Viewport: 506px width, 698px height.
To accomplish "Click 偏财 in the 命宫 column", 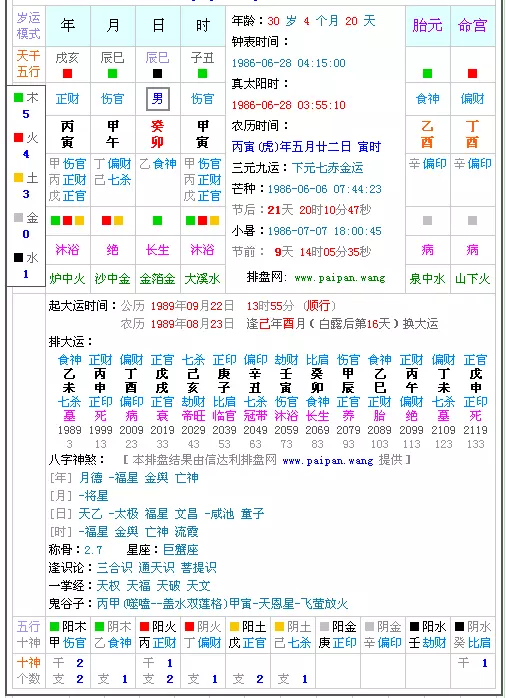I will [x=473, y=98].
